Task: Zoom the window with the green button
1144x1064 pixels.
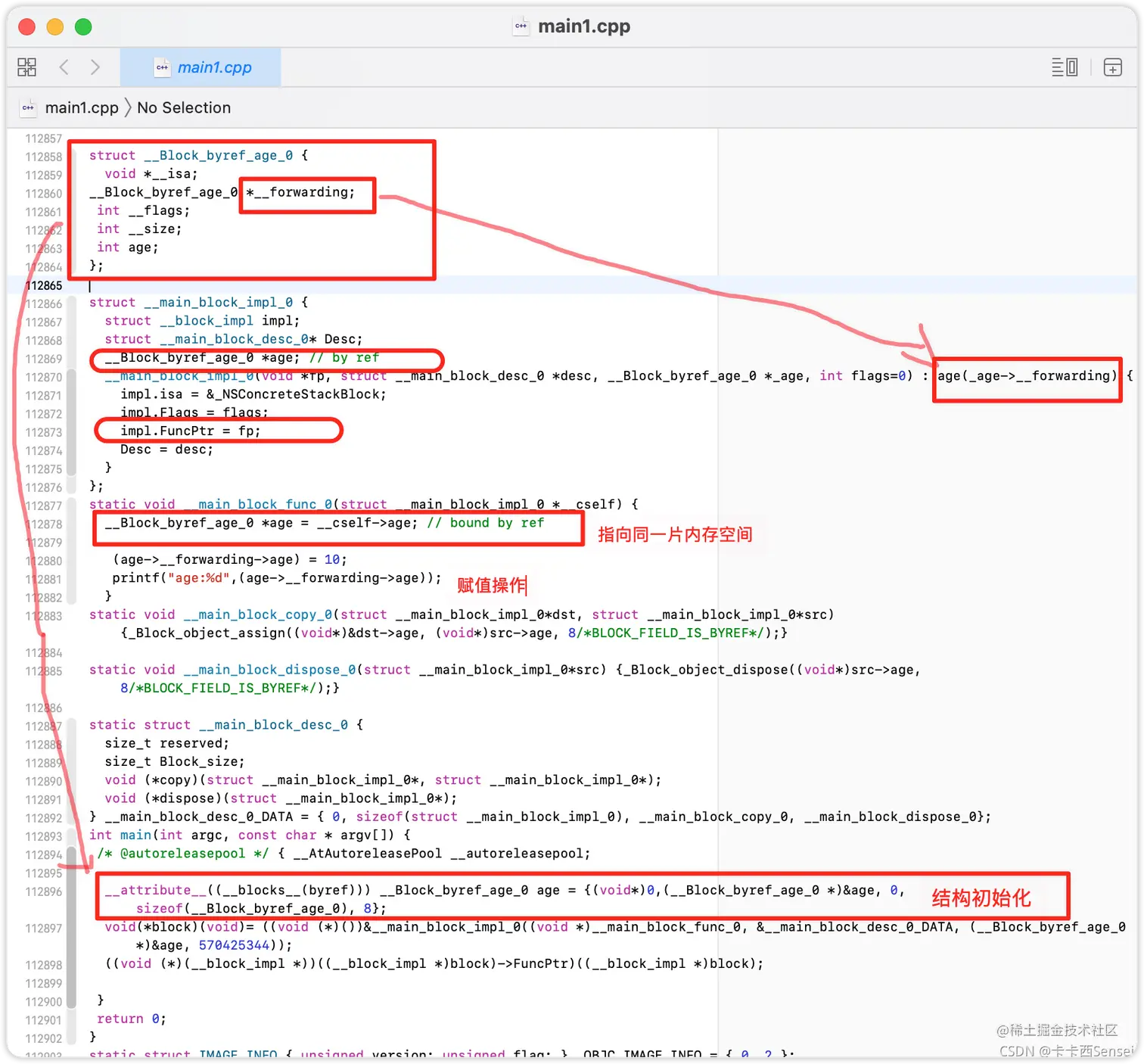Action: click(83, 26)
